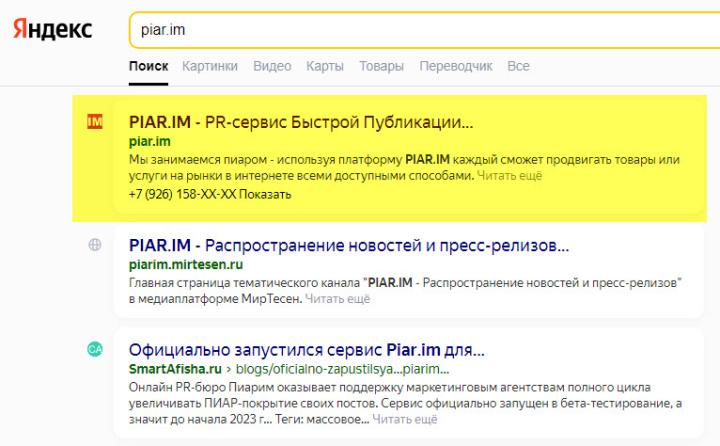Expand Читать ещё in МирТесен snippet
The height and width of the screenshot is (446, 720).
[x=338, y=299]
